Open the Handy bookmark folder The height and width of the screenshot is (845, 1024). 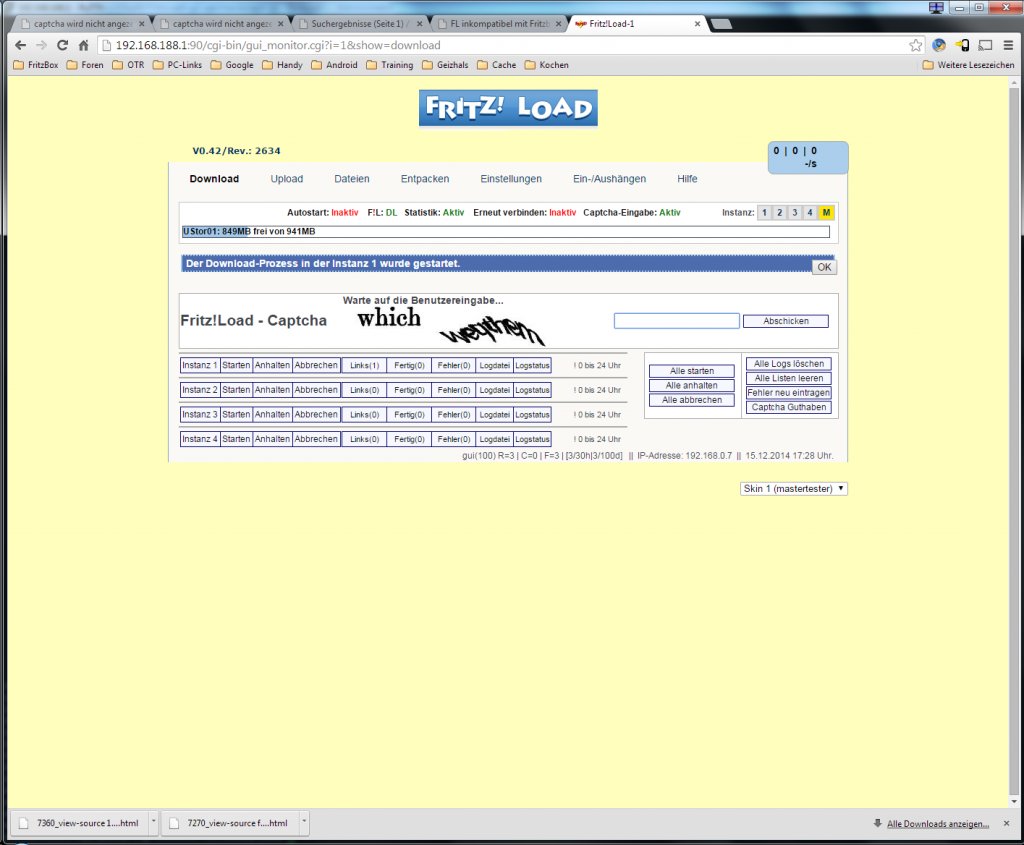[283, 65]
